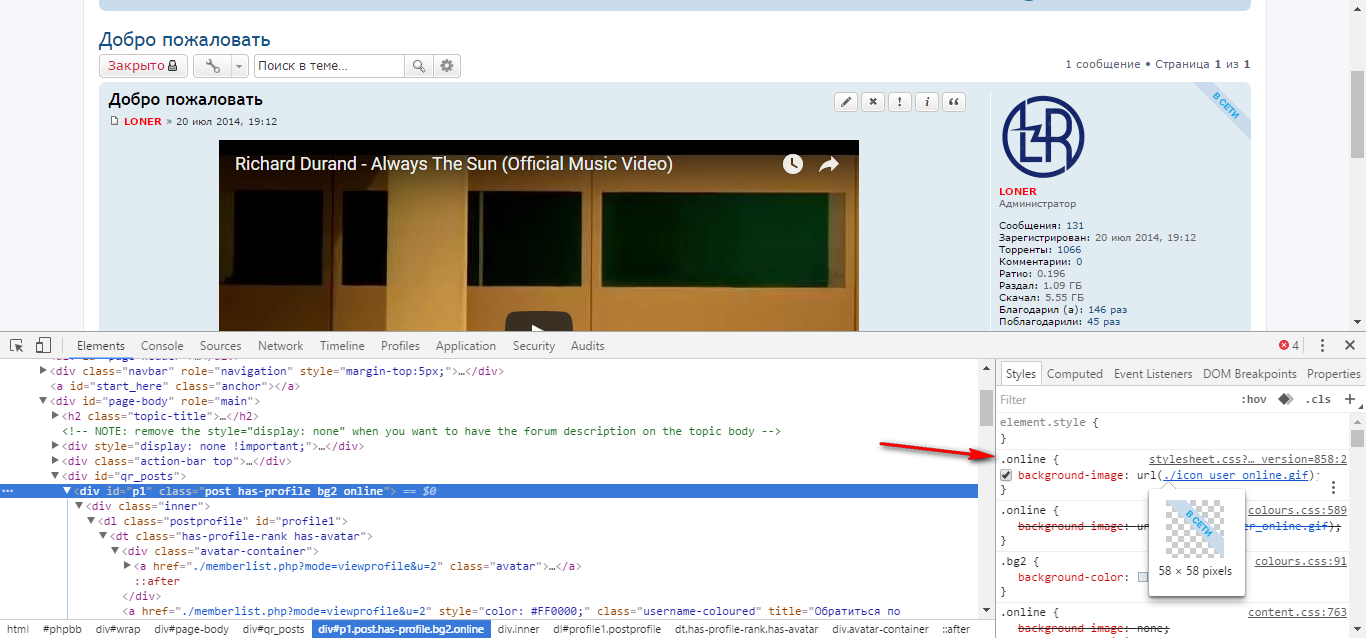Switch to the Sources tab
The height and width of the screenshot is (638, 1366).
[221, 346]
